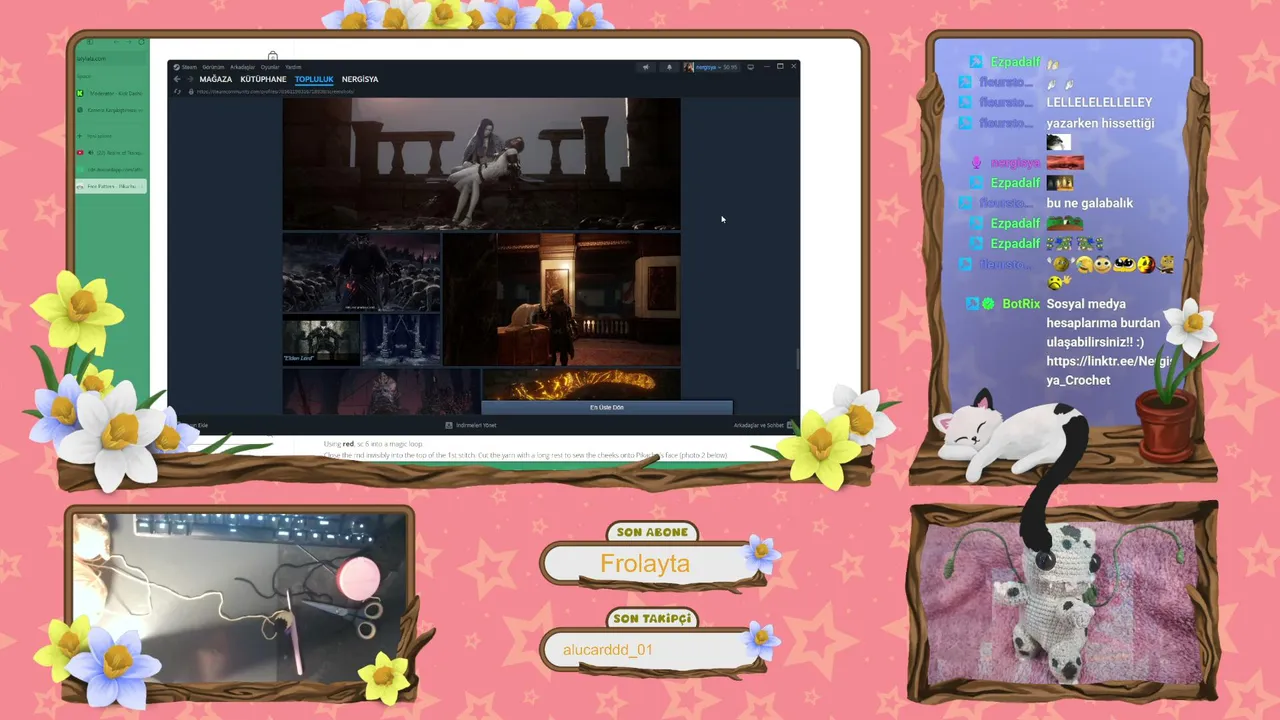Maximize the Steam window

[x=780, y=67]
